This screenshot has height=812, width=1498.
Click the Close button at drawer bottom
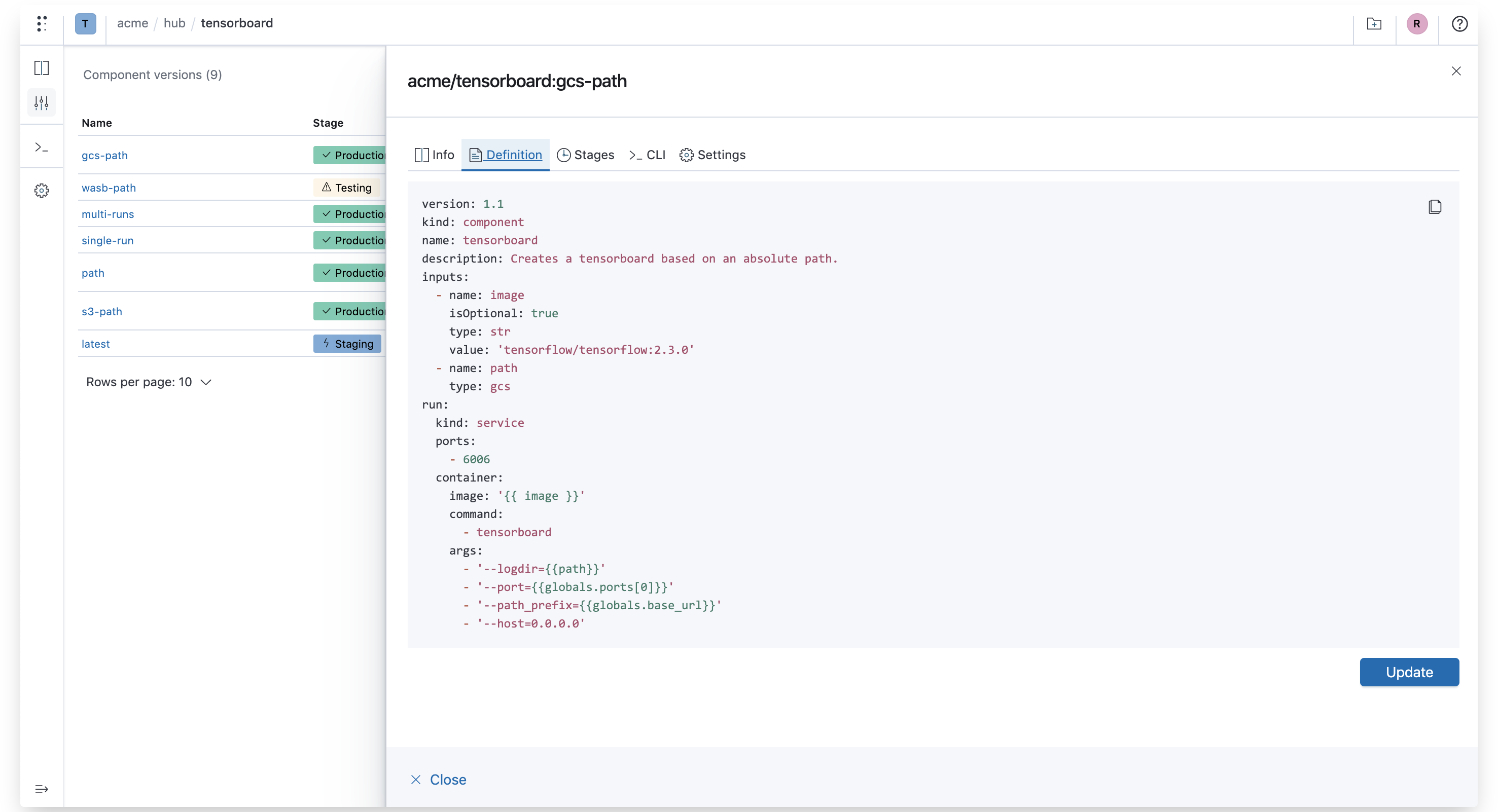point(438,780)
